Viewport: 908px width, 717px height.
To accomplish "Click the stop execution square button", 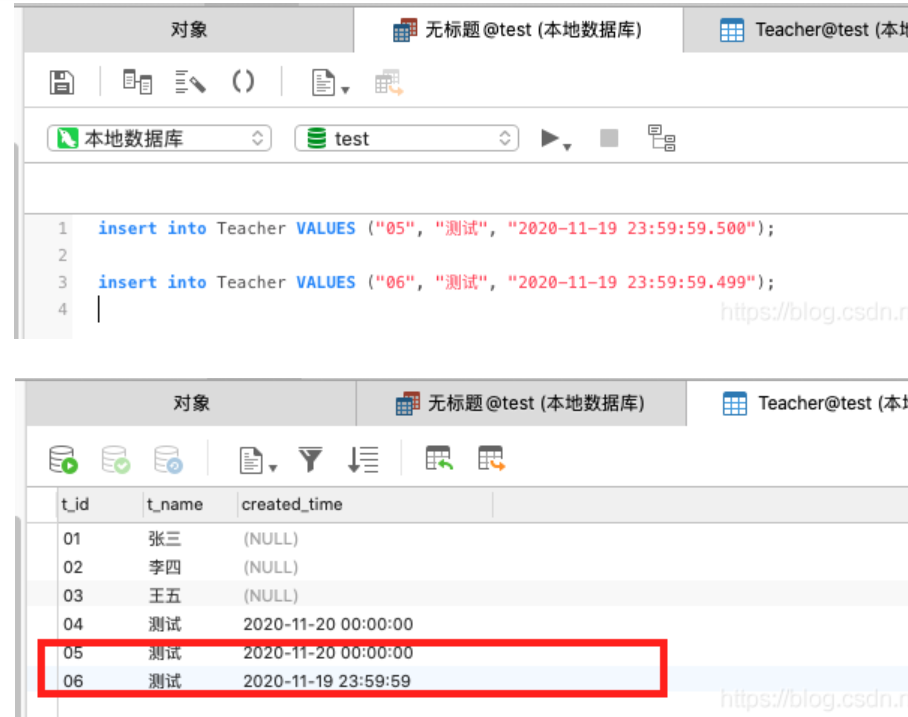I will [609, 138].
